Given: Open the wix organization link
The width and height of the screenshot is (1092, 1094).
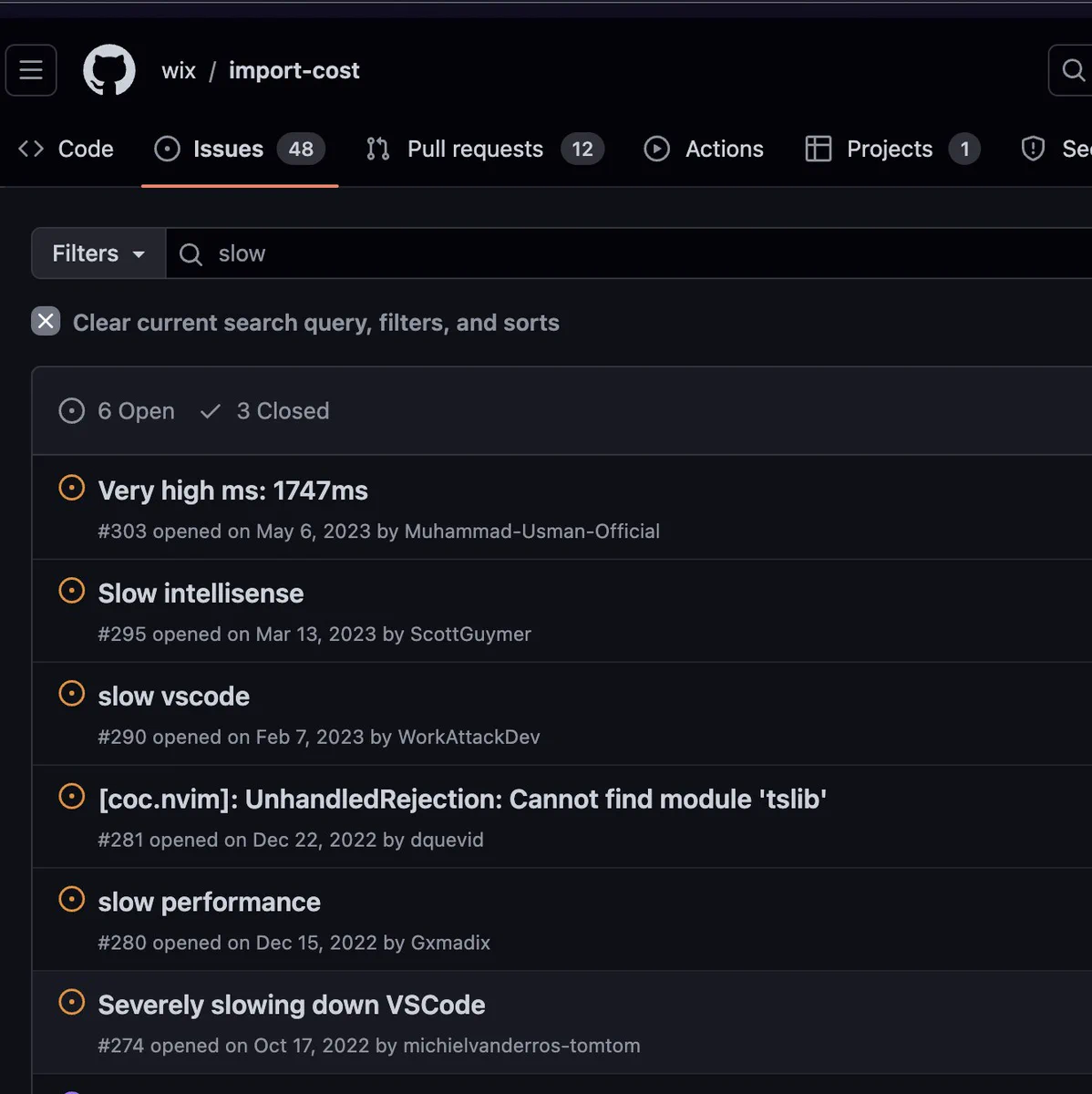Looking at the screenshot, I should point(179,70).
